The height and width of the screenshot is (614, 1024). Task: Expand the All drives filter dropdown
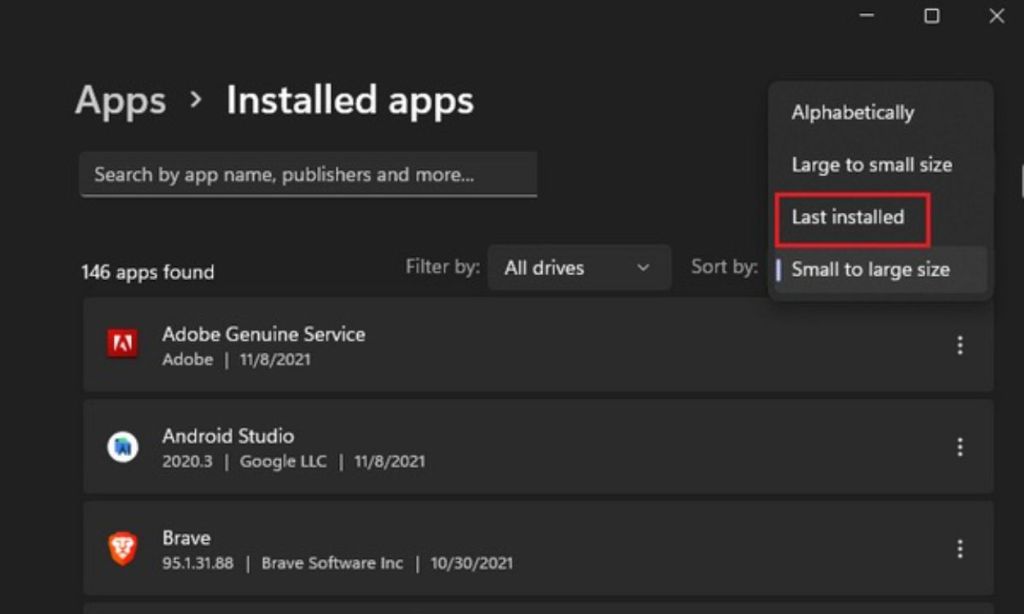(579, 268)
